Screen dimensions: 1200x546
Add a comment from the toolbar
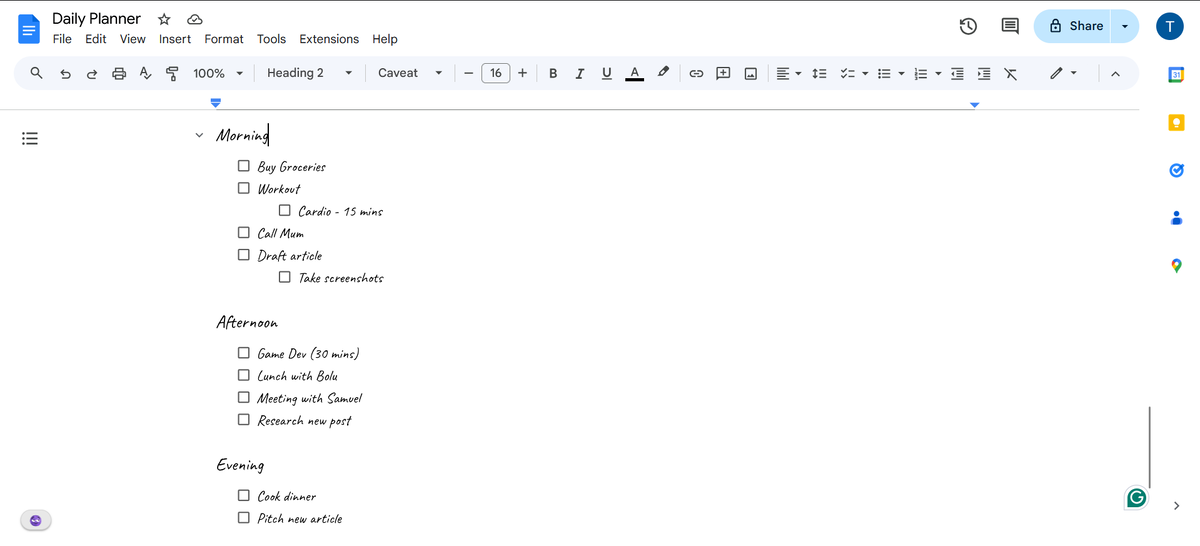click(x=723, y=73)
